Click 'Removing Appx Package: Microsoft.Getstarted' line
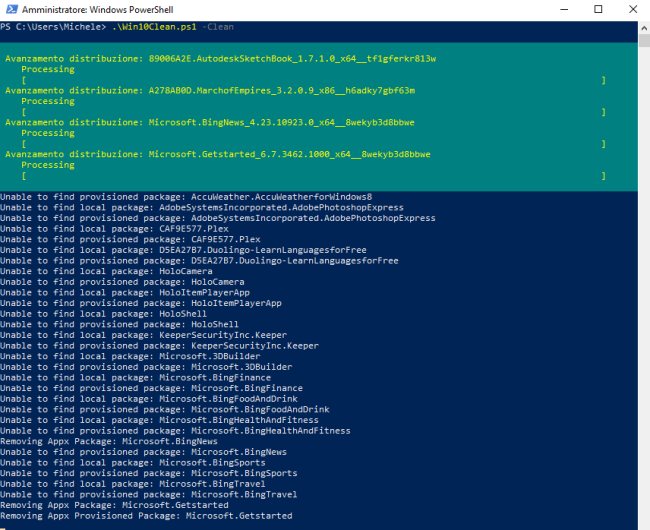The height and width of the screenshot is (530, 650). coord(114,505)
